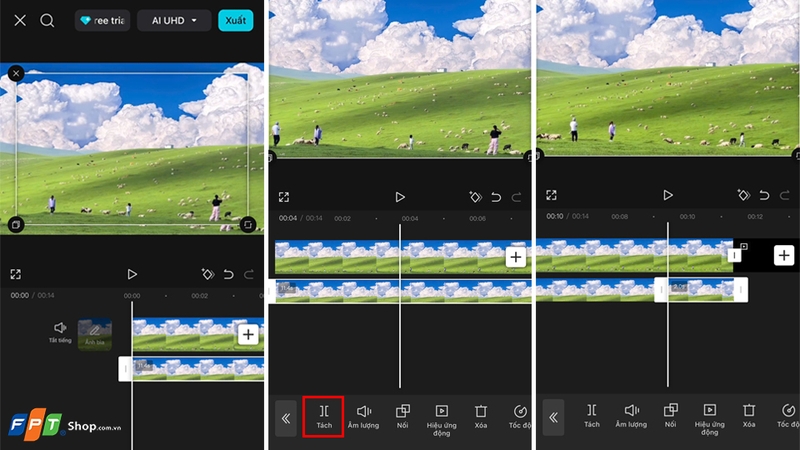Mute clip audio with Tắt tiếng
Viewport: 800px width, 450px height.
point(60,332)
